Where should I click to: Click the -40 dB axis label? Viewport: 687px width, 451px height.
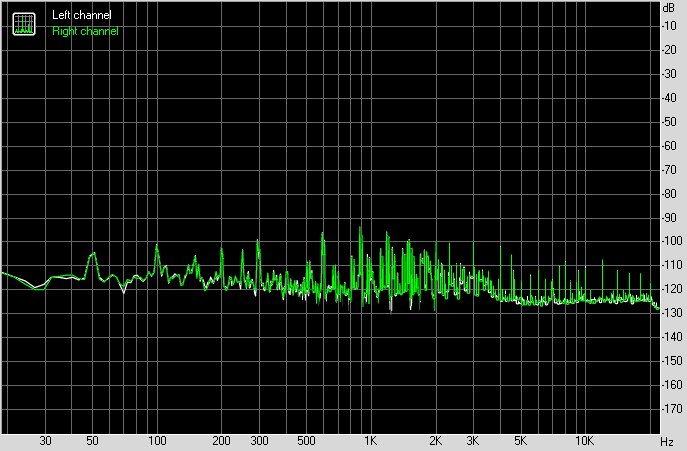(x=669, y=98)
